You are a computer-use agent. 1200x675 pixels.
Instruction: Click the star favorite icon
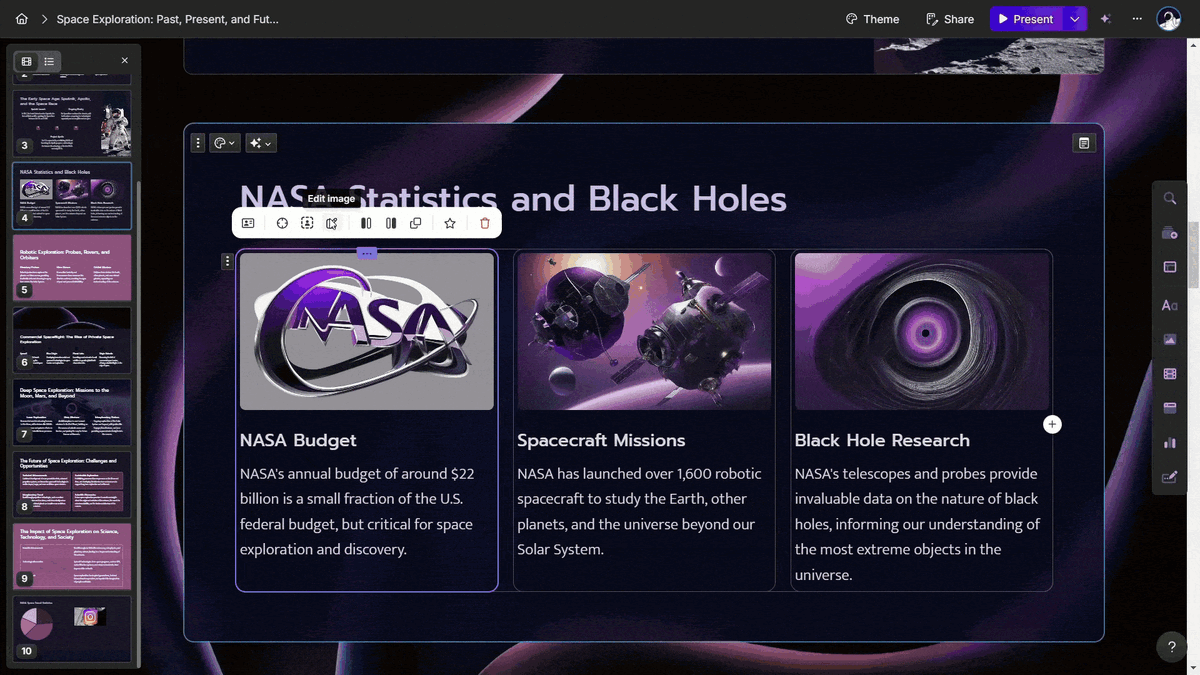tap(450, 223)
